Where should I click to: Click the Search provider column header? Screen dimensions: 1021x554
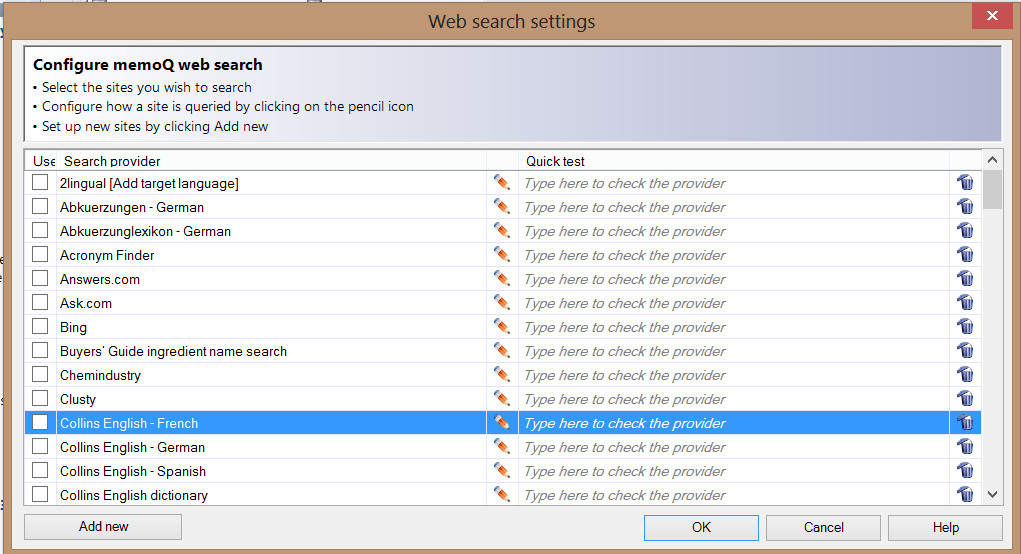pos(270,161)
